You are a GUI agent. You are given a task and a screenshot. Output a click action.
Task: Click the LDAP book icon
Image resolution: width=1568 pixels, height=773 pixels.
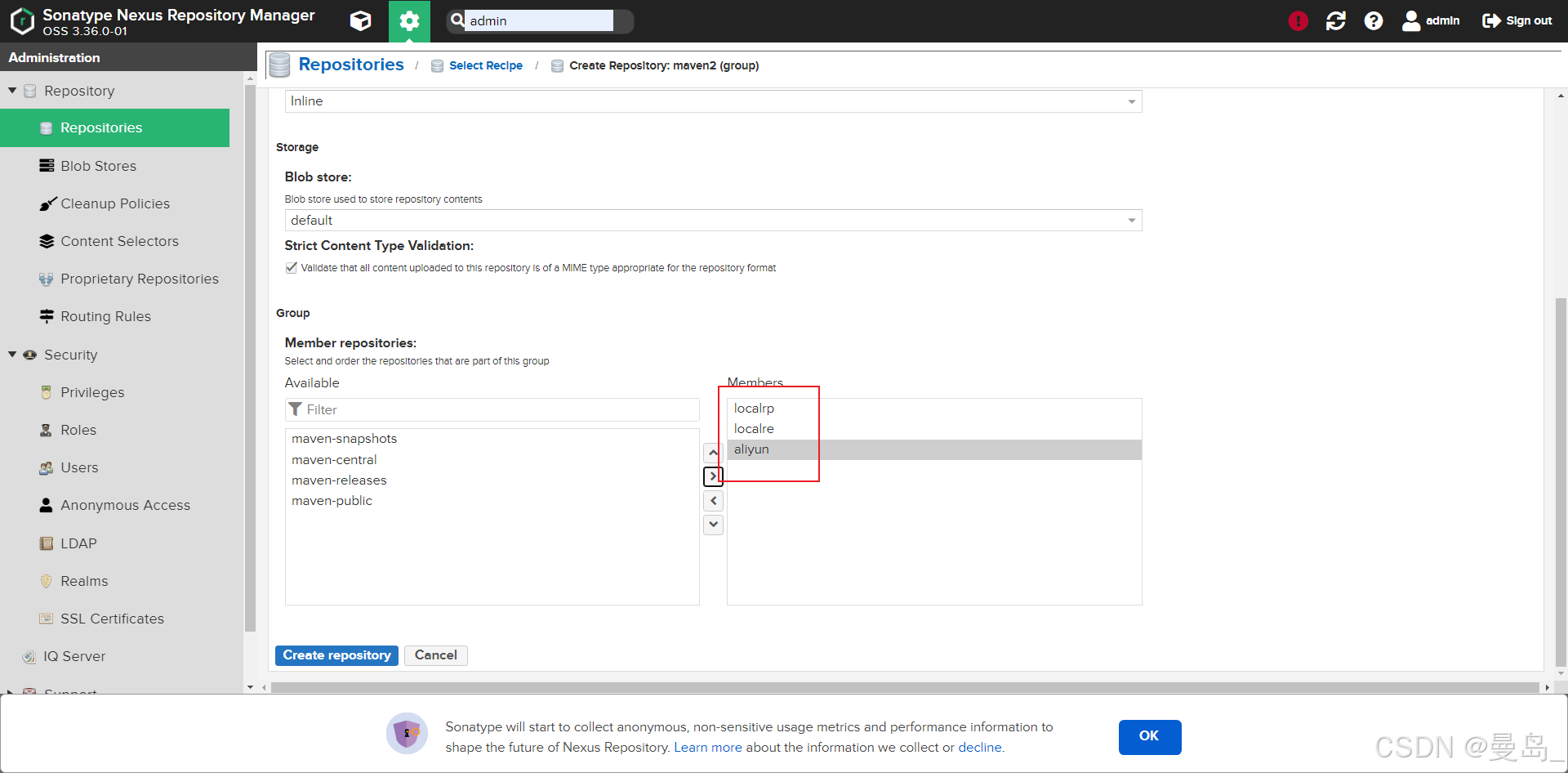coord(47,543)
